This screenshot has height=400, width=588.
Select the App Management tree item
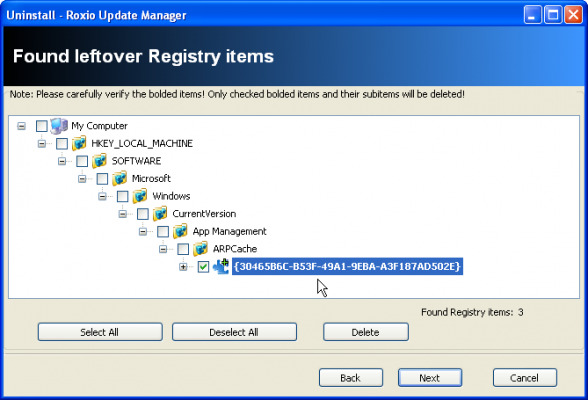click(x=230, y=231)
